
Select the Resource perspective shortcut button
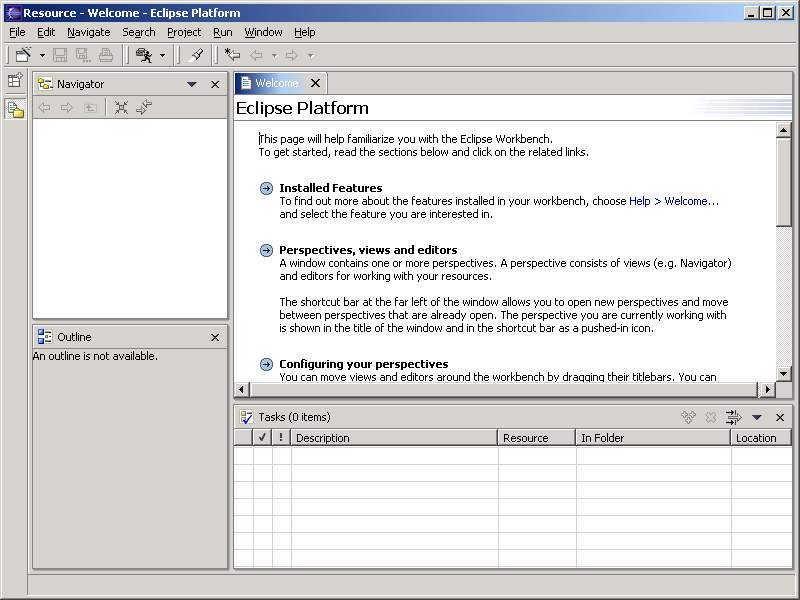pos(15,109)
